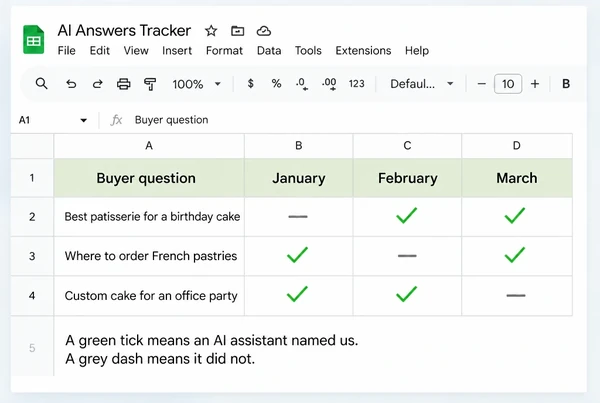Decrease the font size
Viewport: 600px width, 403px height.
pos(482,84)
